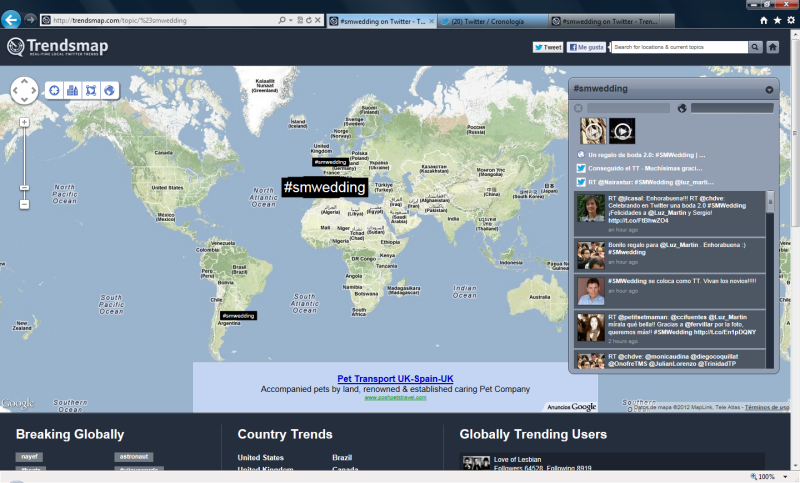800x483 pixels.
Task: Click the Anuncios Google label
Action: click(x=571, y=406)
